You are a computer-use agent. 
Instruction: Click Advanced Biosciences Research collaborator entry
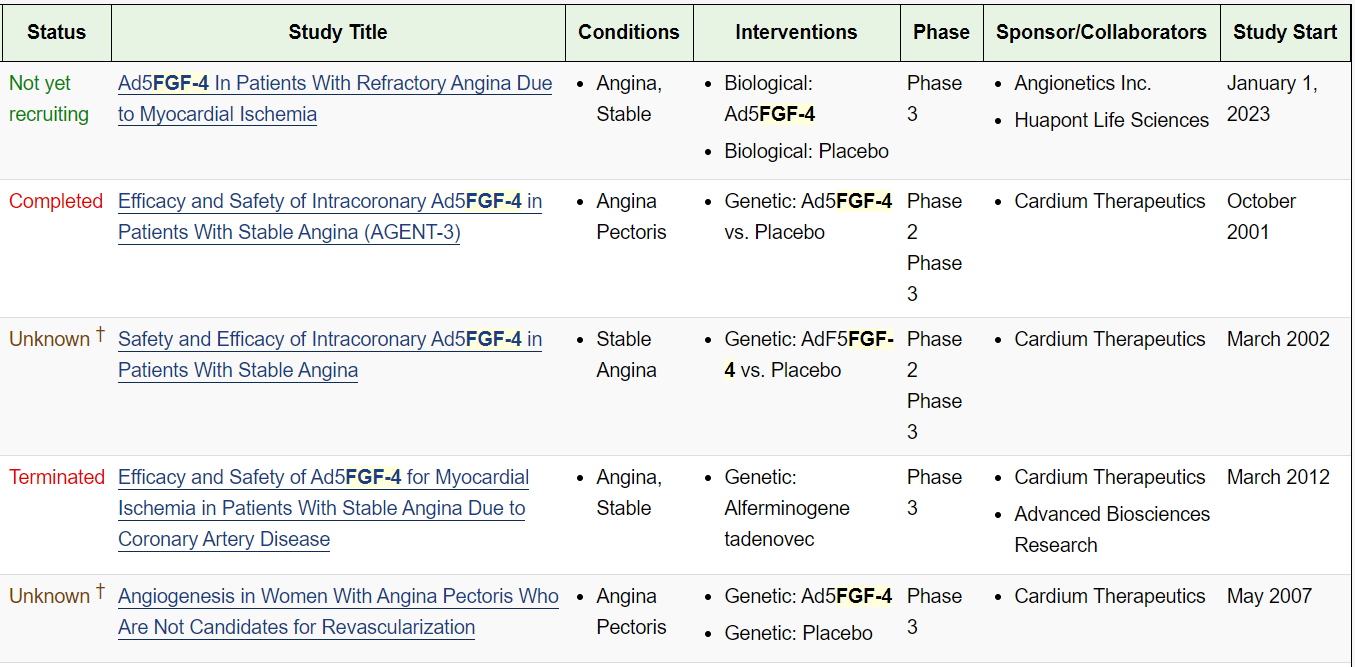[x=1111, y=529]
